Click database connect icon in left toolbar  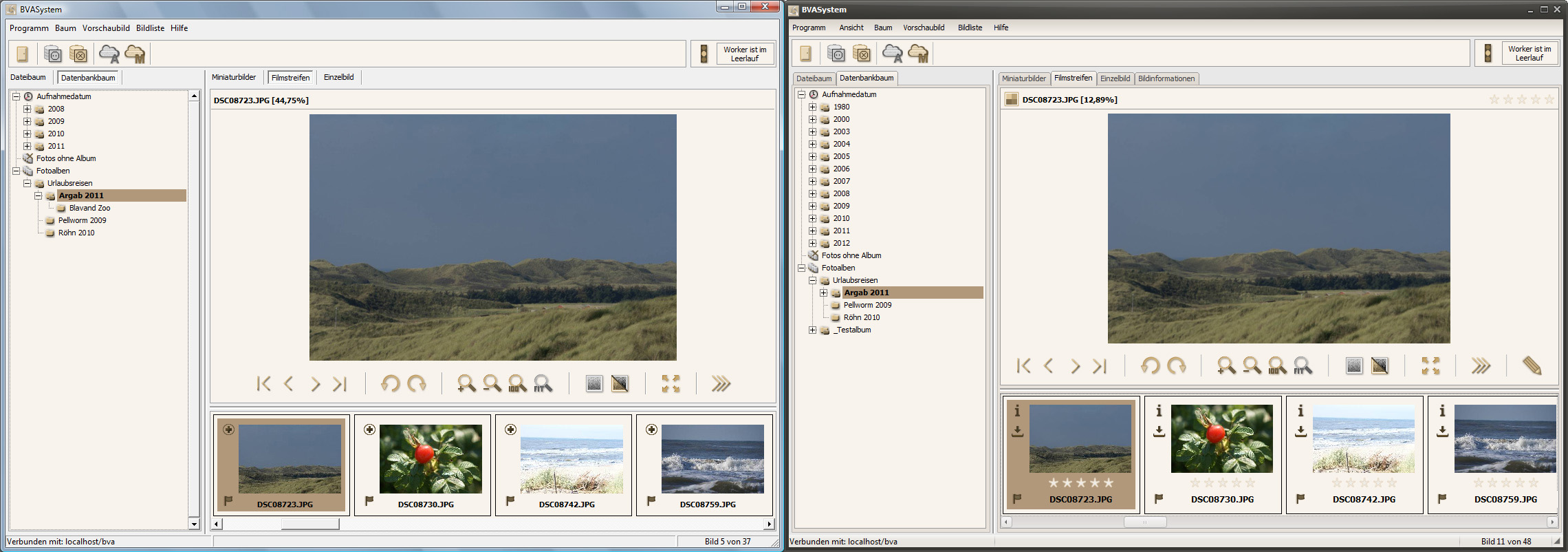(x=53, y=54)
